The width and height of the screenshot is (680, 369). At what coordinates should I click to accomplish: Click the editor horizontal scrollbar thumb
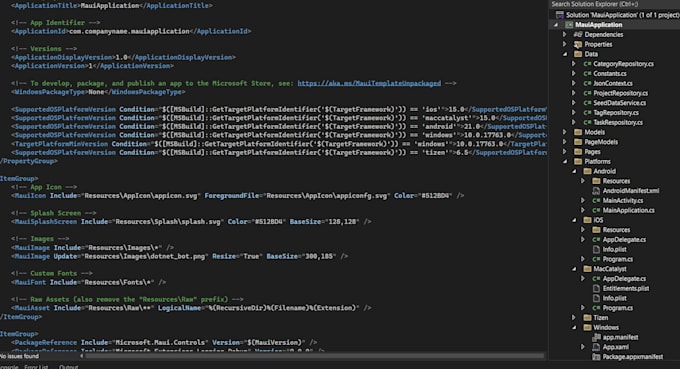pos(314,356)
